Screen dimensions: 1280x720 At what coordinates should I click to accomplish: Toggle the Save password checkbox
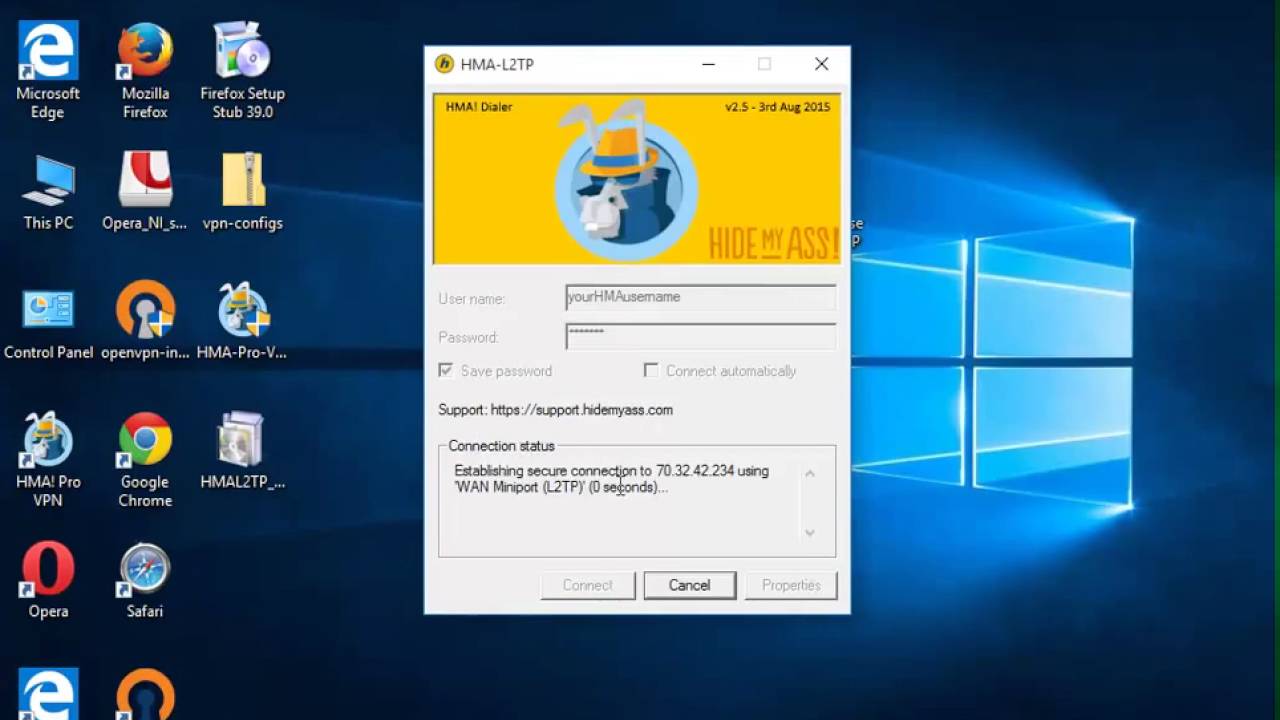446,371
